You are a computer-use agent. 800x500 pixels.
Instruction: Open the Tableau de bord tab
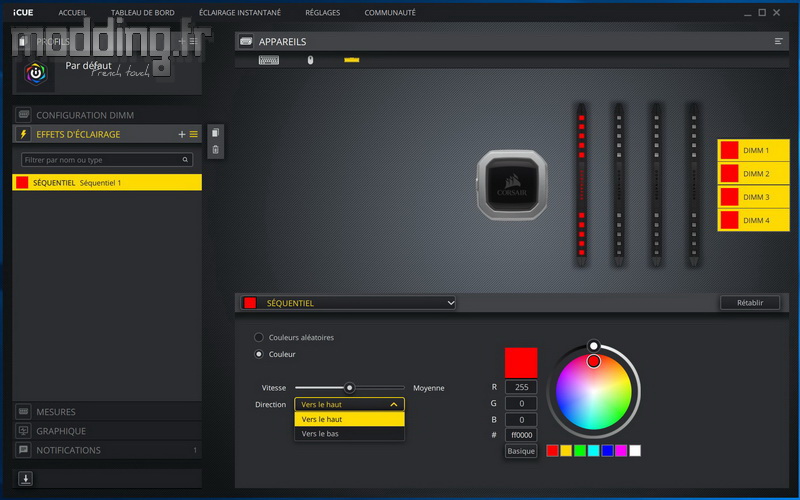[x=143, y=12]
